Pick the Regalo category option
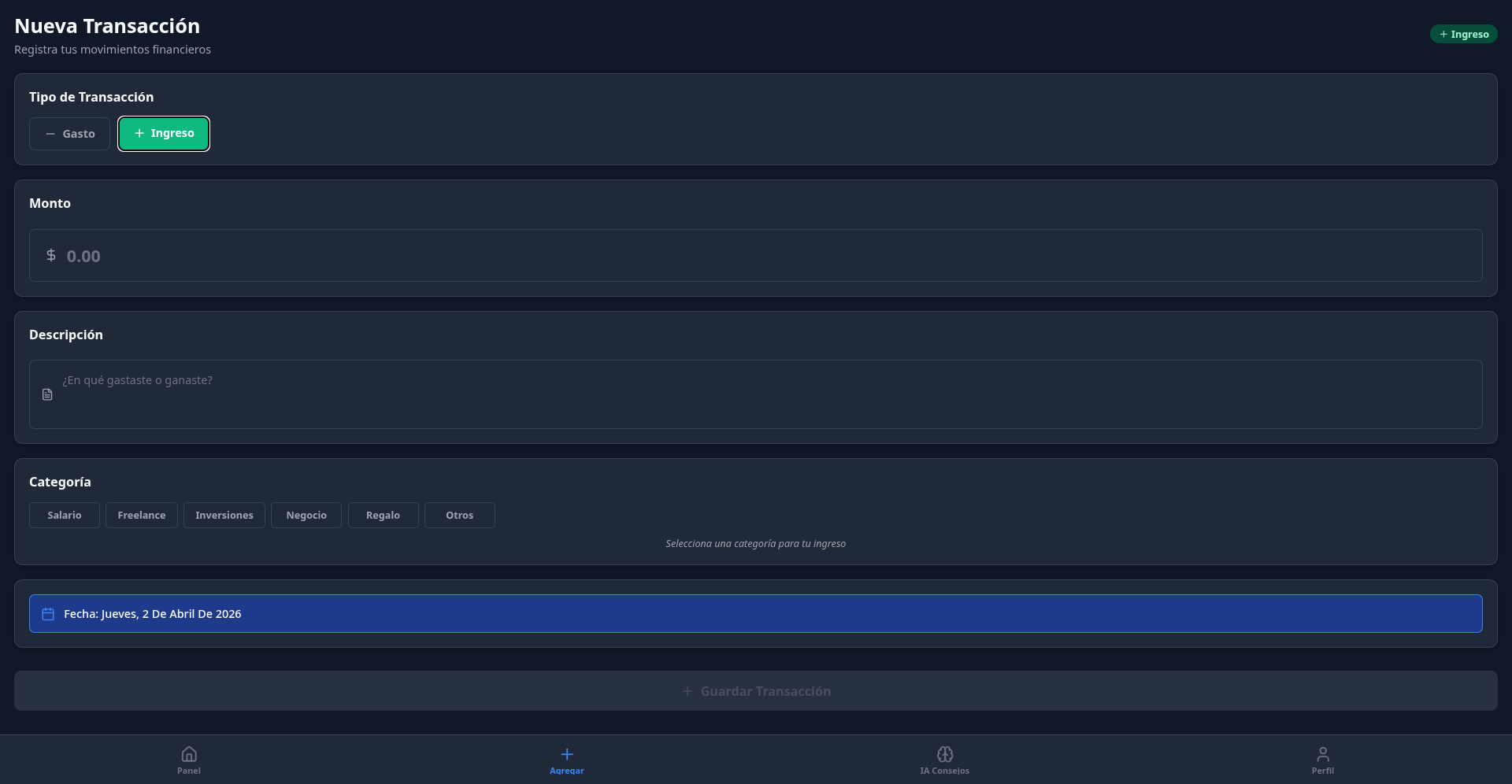 [x=383, y=515]
